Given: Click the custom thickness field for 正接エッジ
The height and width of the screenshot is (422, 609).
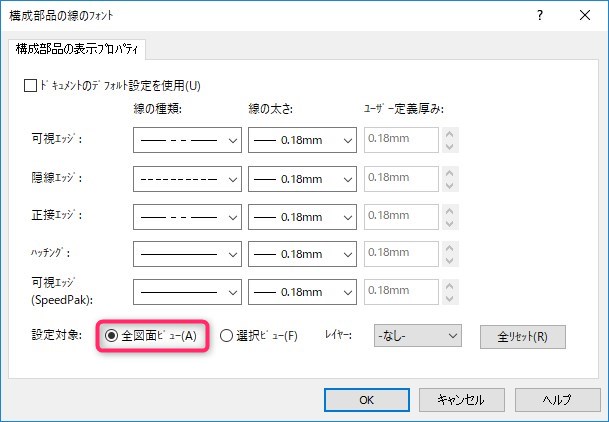Looking at the screenshot, I should click(402, 216).
